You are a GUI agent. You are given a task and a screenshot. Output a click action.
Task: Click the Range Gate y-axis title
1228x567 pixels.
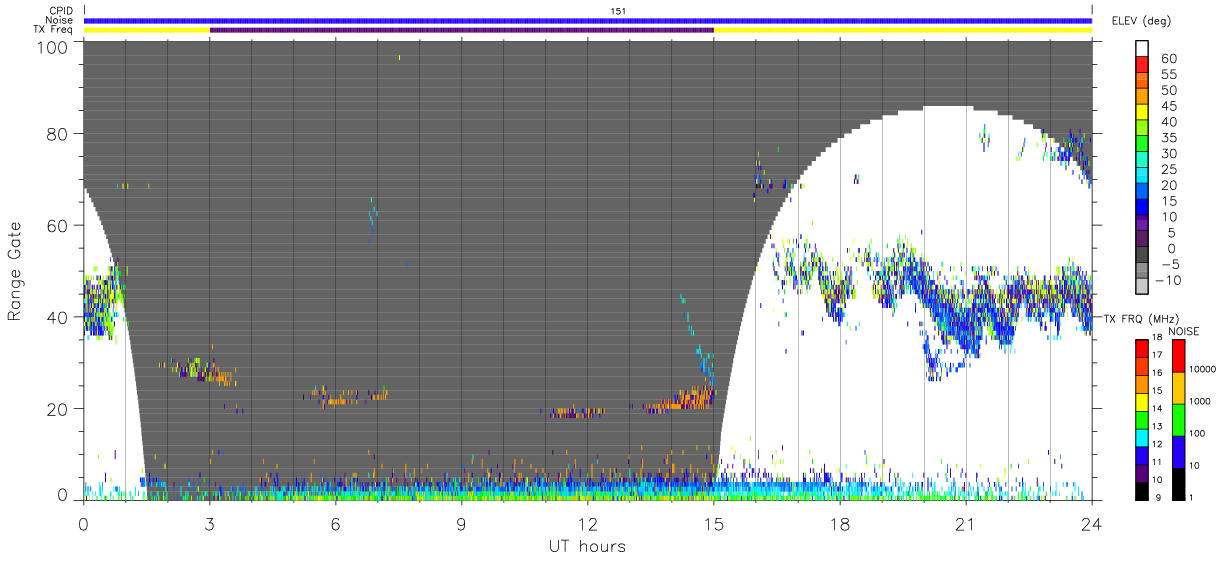15,272
